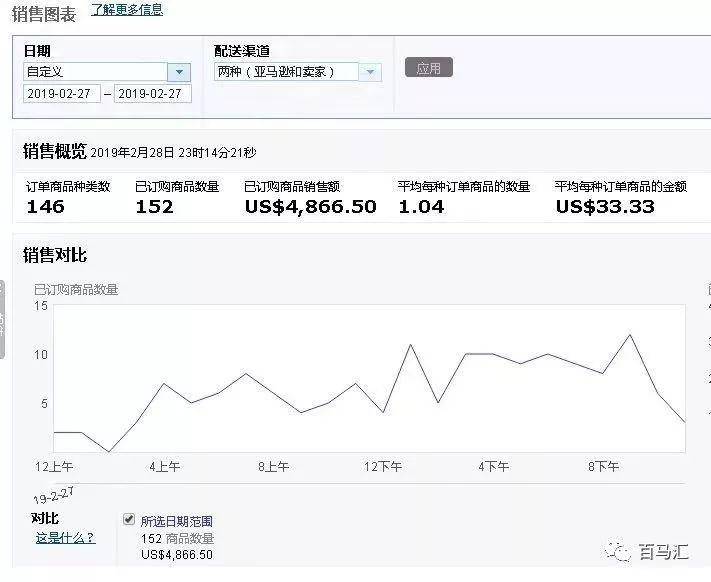711x582 pixels.
Task: Click the WeChat logo in the watermark
Action: [620, 552]
